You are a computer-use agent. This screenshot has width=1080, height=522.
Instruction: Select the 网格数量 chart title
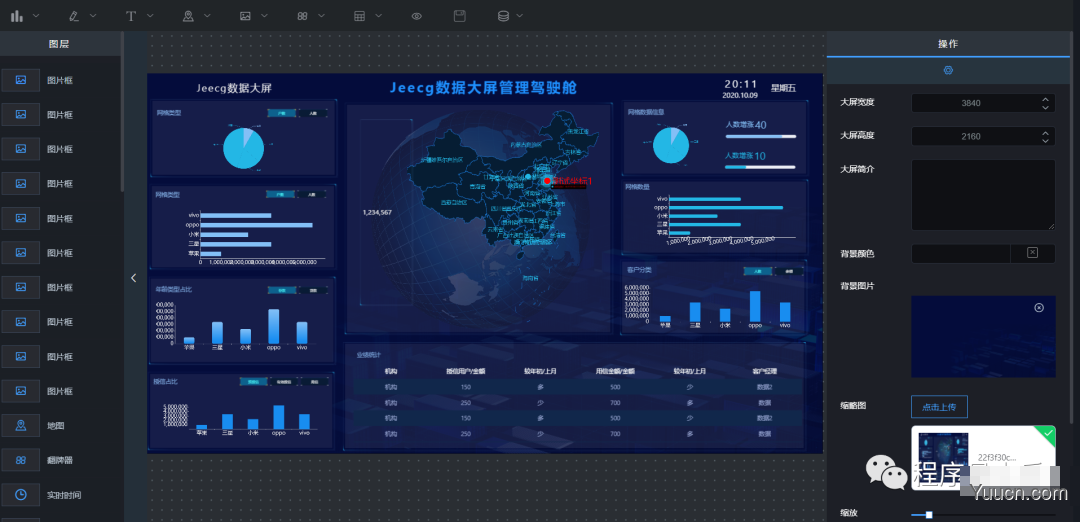pyautogui.click(x=637, y=187)
